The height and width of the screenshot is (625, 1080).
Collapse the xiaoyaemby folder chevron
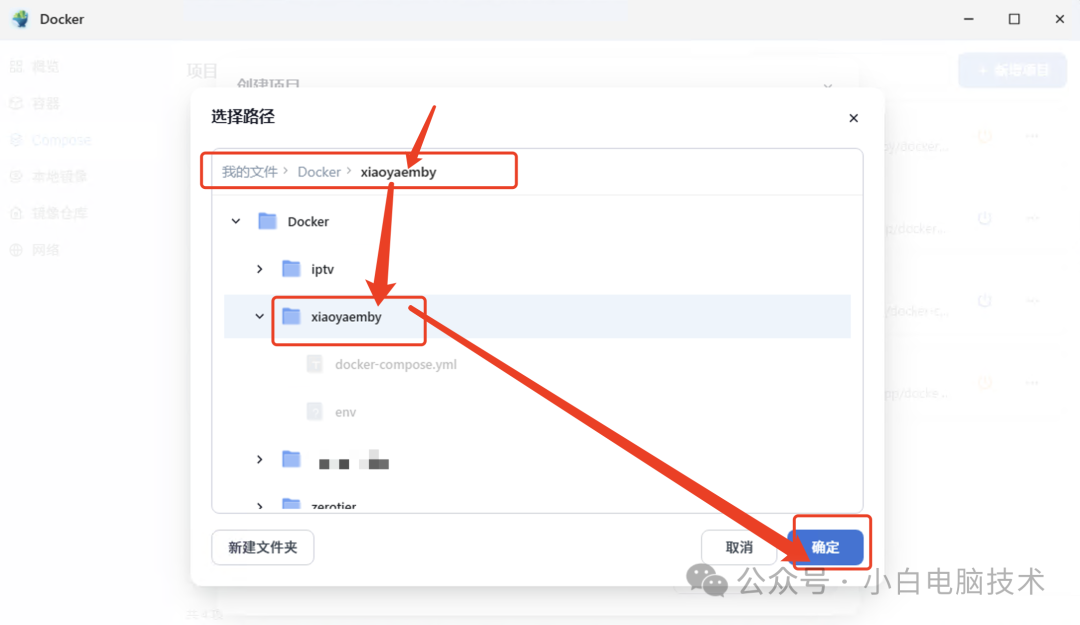(x=260, y=316)
